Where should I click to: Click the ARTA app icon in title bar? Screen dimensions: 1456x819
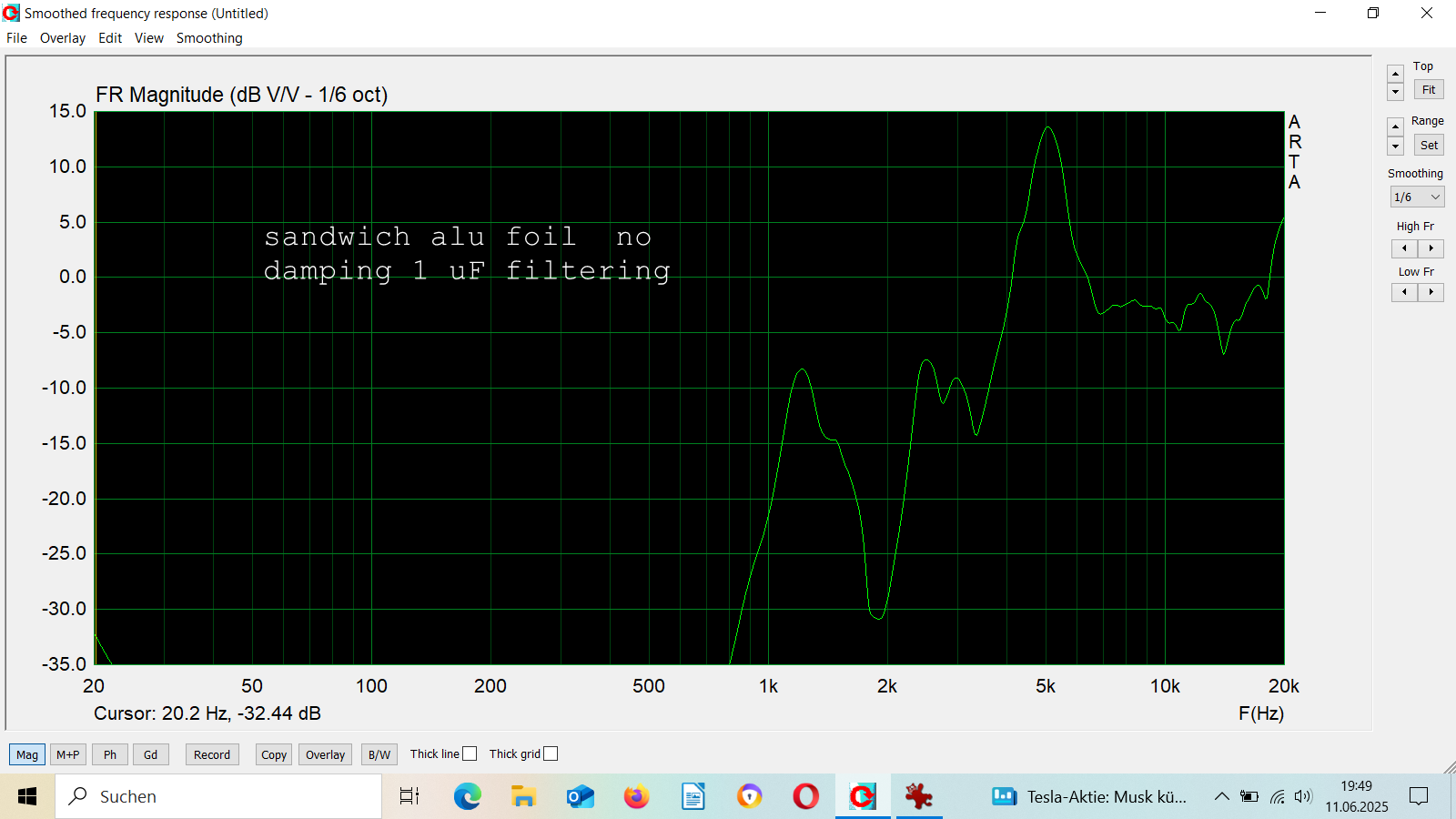coord(11,13)
